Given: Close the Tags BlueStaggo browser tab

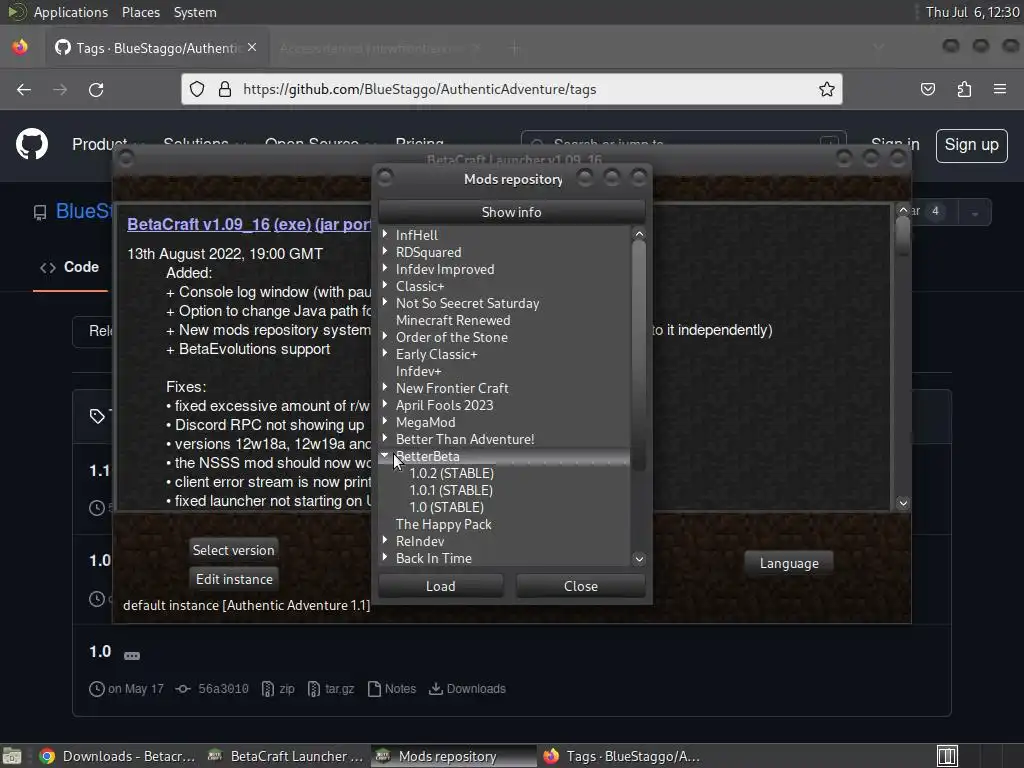Looking at the screenshot, I should [252, 48].
